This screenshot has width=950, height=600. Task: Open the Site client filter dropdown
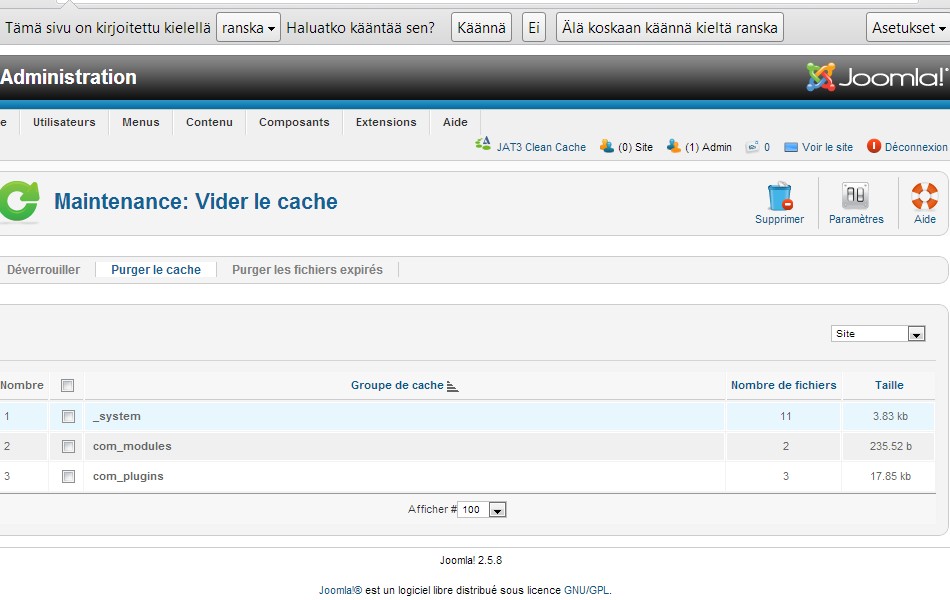pos(877,334)
